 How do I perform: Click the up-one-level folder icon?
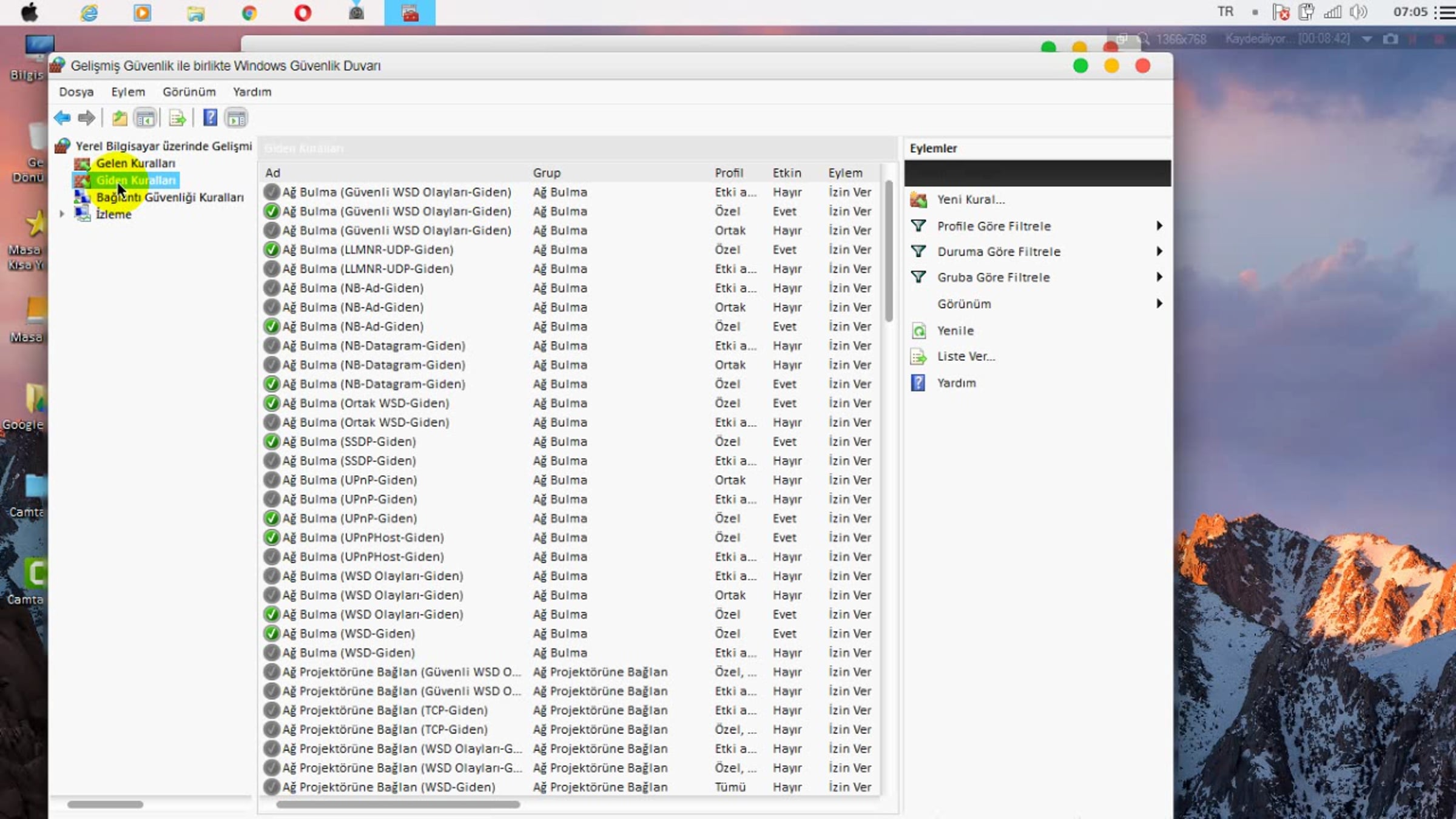[x=120, y=118]
